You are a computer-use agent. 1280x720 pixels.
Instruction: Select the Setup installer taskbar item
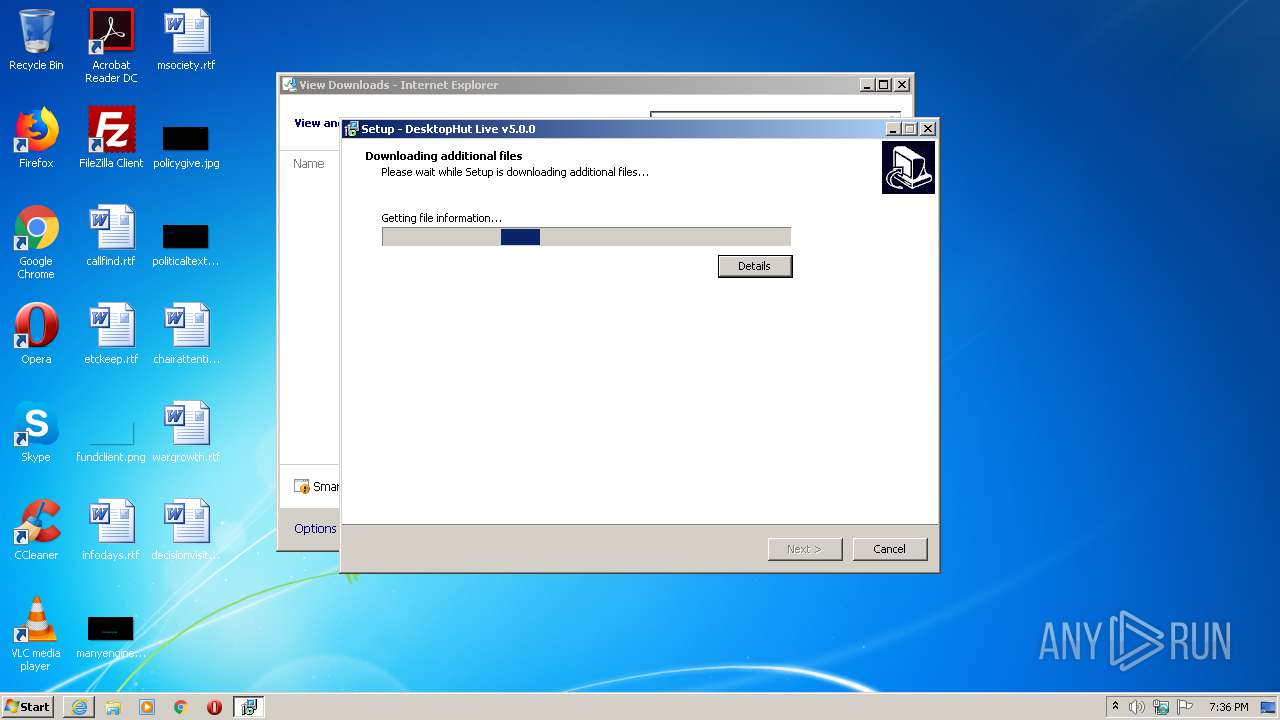pyautogui.click(x=249, y=707)
